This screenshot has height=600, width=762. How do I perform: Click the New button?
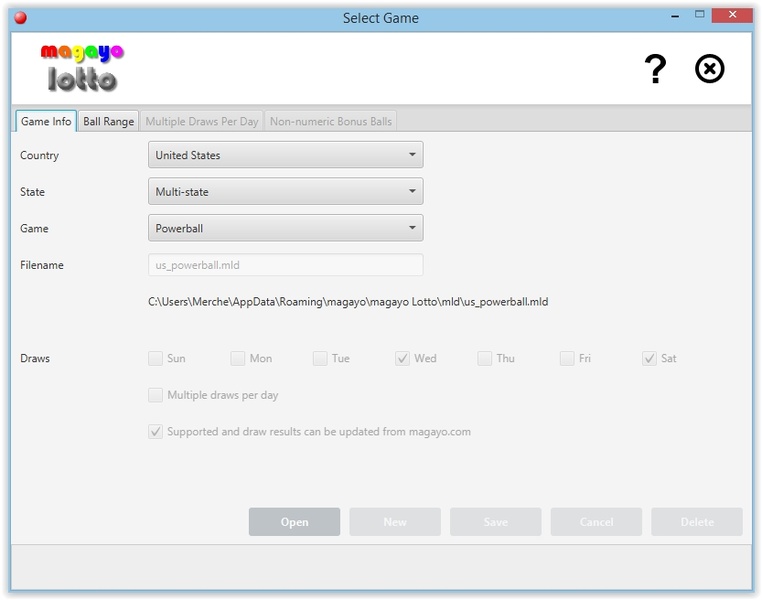[395, 522]
